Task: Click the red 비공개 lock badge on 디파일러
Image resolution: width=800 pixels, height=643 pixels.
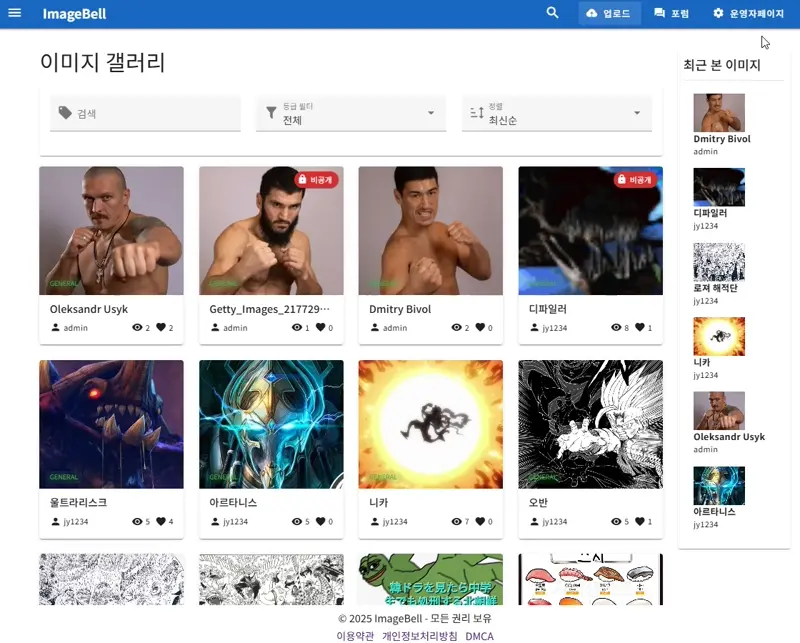Action: pyautogui.click(x=634, y=180)
